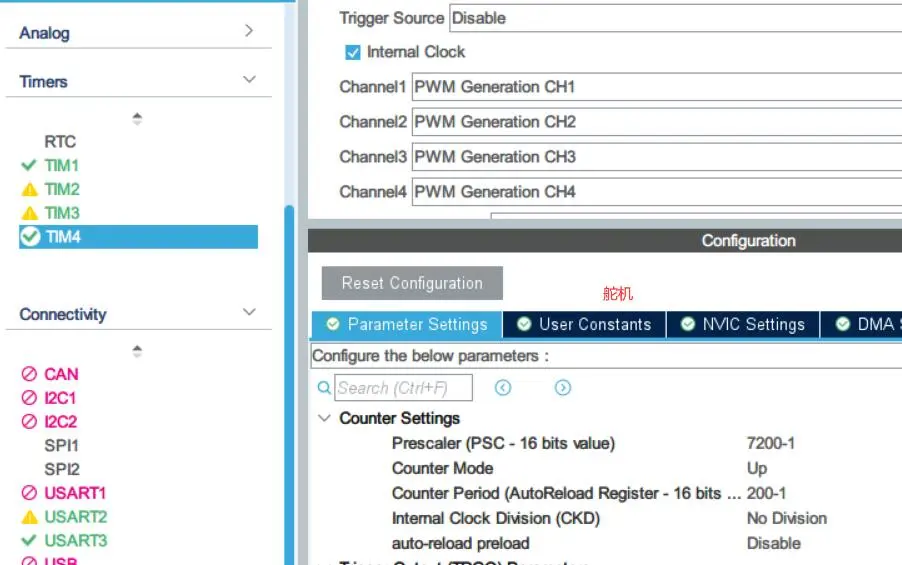Click the Search (Ctrl+F) input field

point(402,388)
